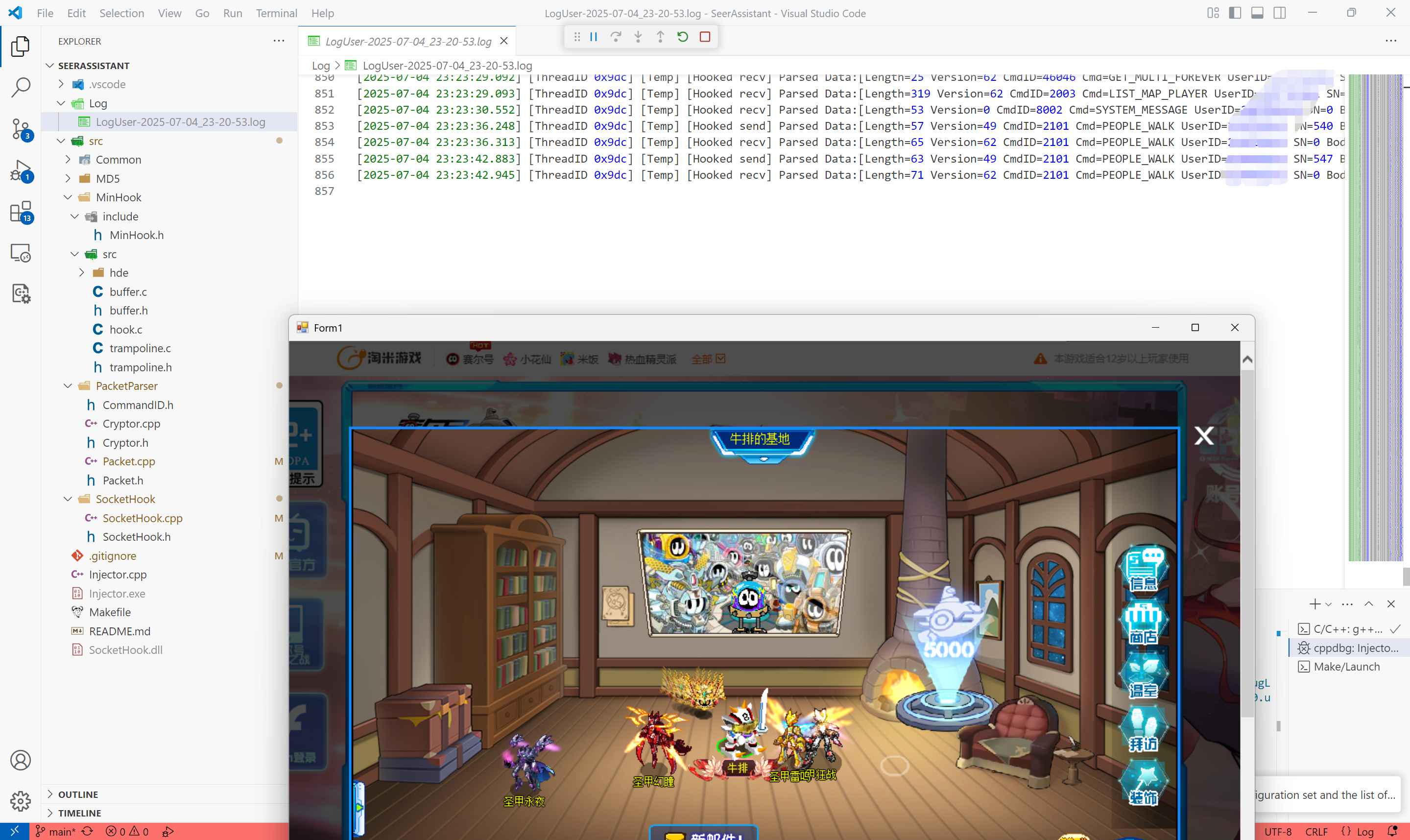
Task: Open the Extensions view
Action: pos(21,212)
